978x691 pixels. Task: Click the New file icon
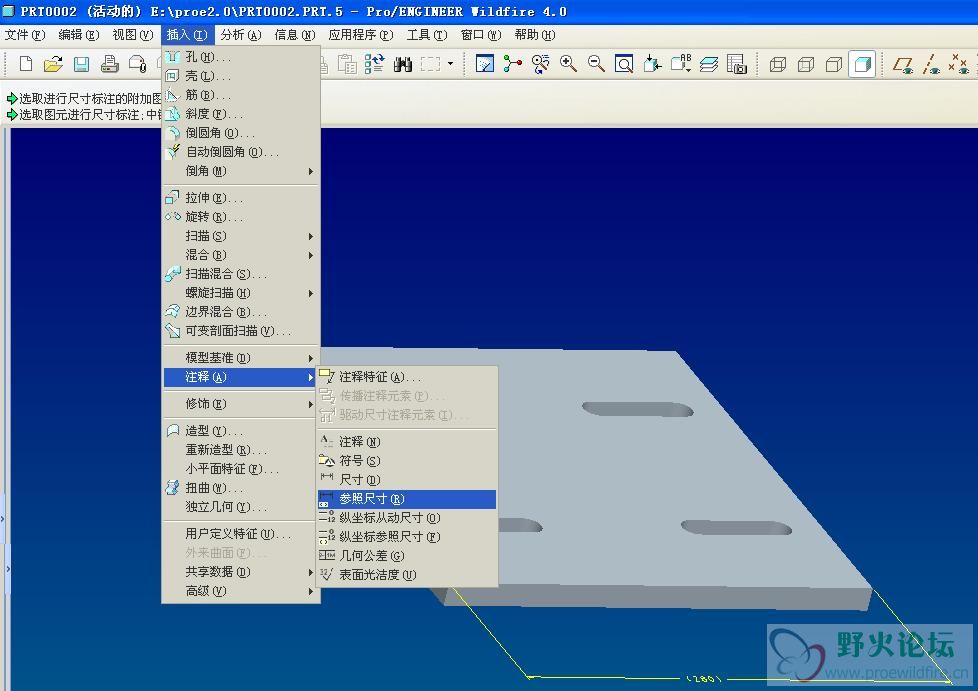coord(26,64)
